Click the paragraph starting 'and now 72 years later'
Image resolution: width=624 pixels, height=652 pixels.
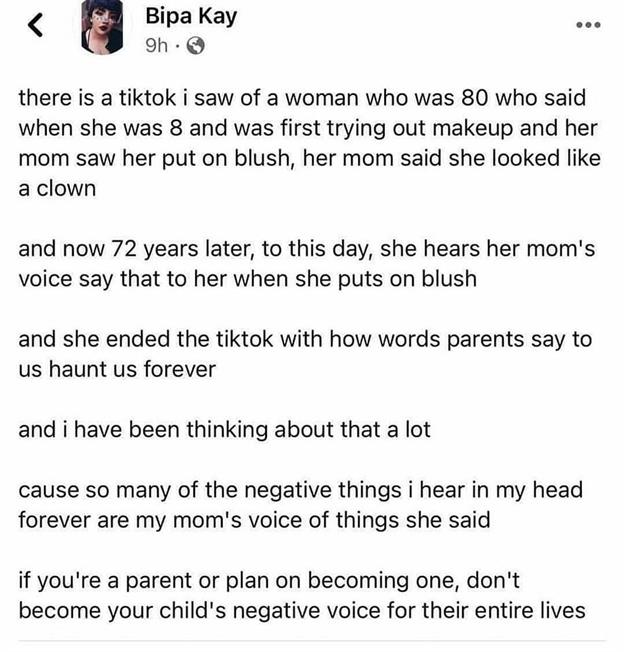(307, 264)
